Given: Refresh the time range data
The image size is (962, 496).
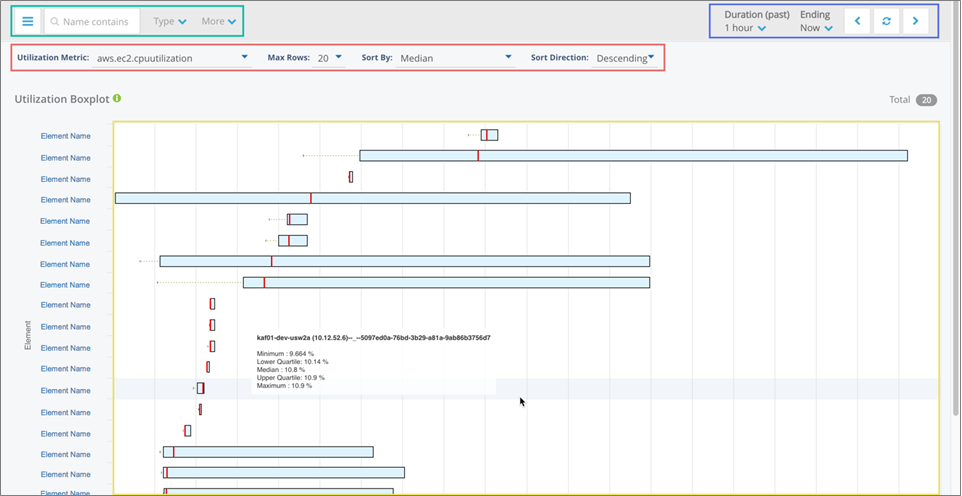Looking at the screenshot, I should pyautogui.click(x=887, y=21).
